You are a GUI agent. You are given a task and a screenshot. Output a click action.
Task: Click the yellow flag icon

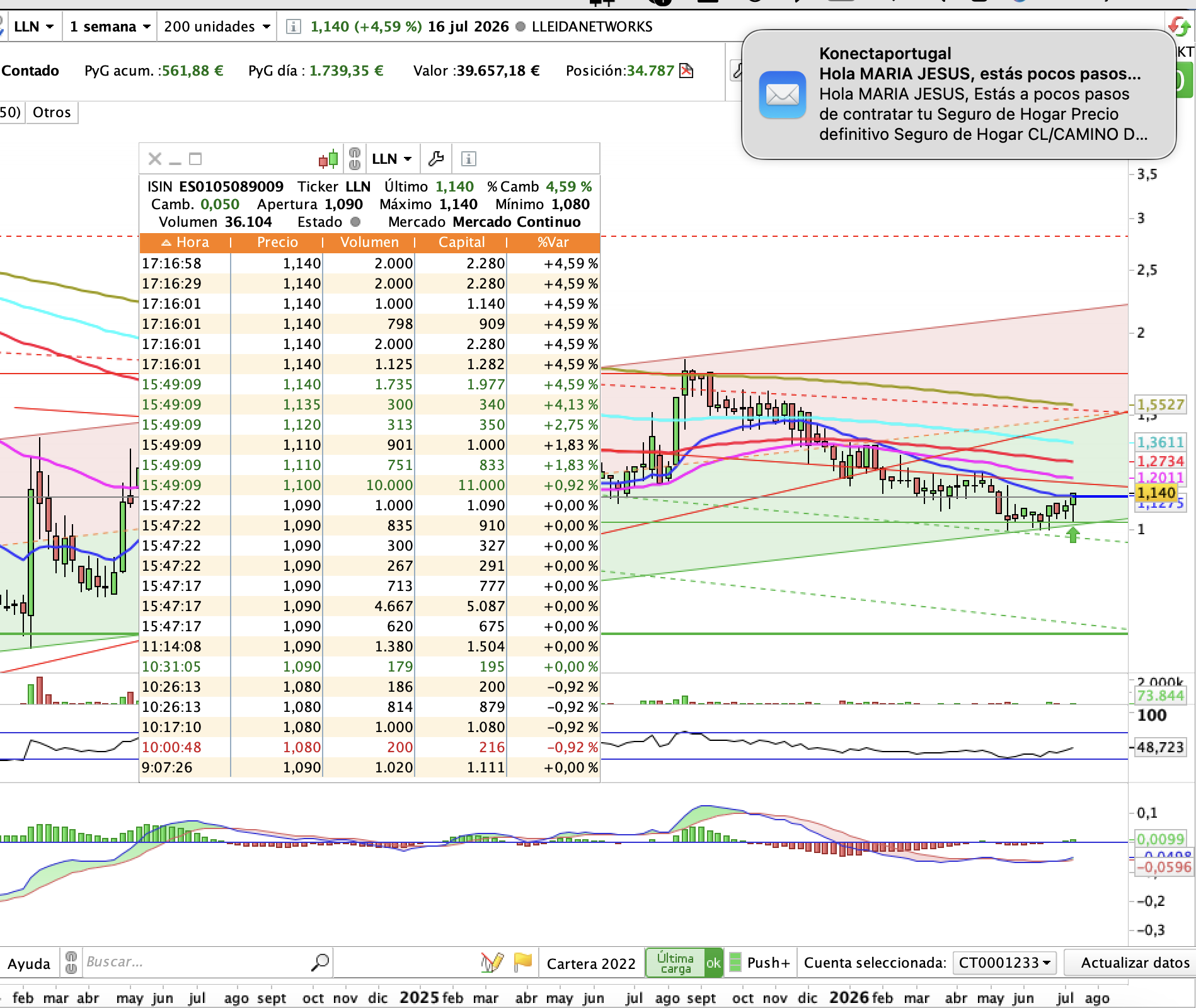[x=523, y=963]
